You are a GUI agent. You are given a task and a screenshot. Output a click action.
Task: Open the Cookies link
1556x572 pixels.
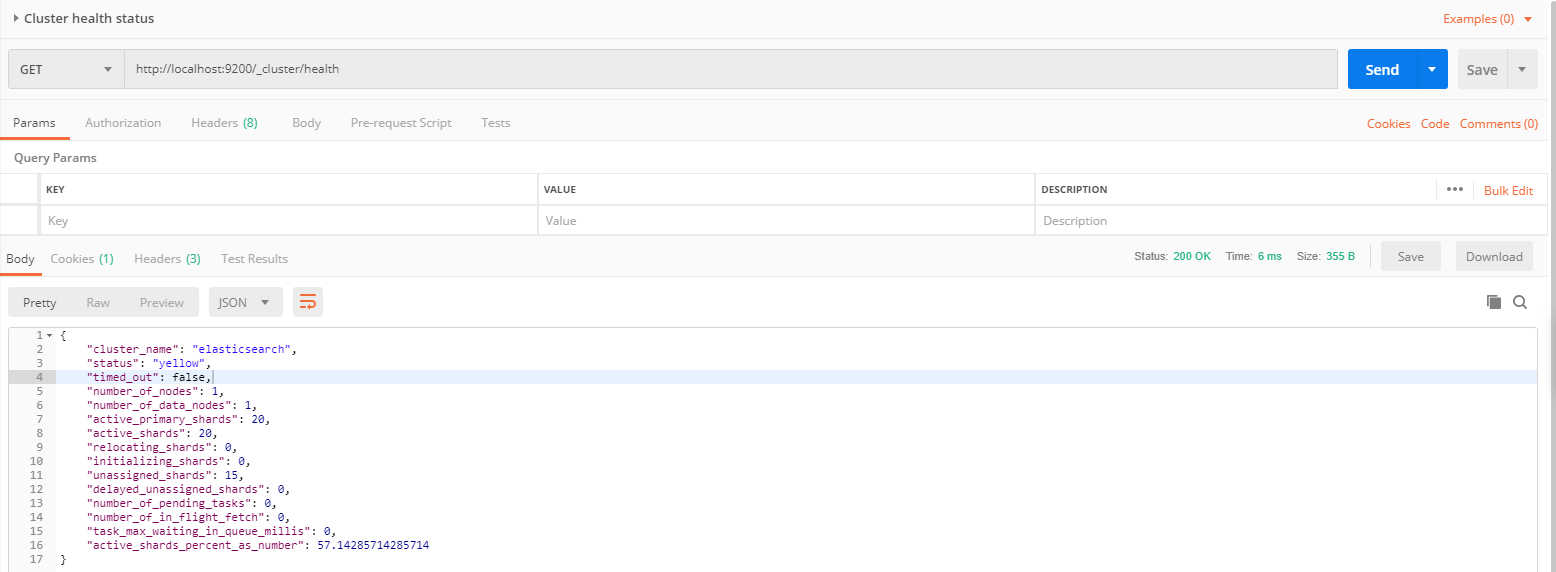click(x=1388, y=124)
